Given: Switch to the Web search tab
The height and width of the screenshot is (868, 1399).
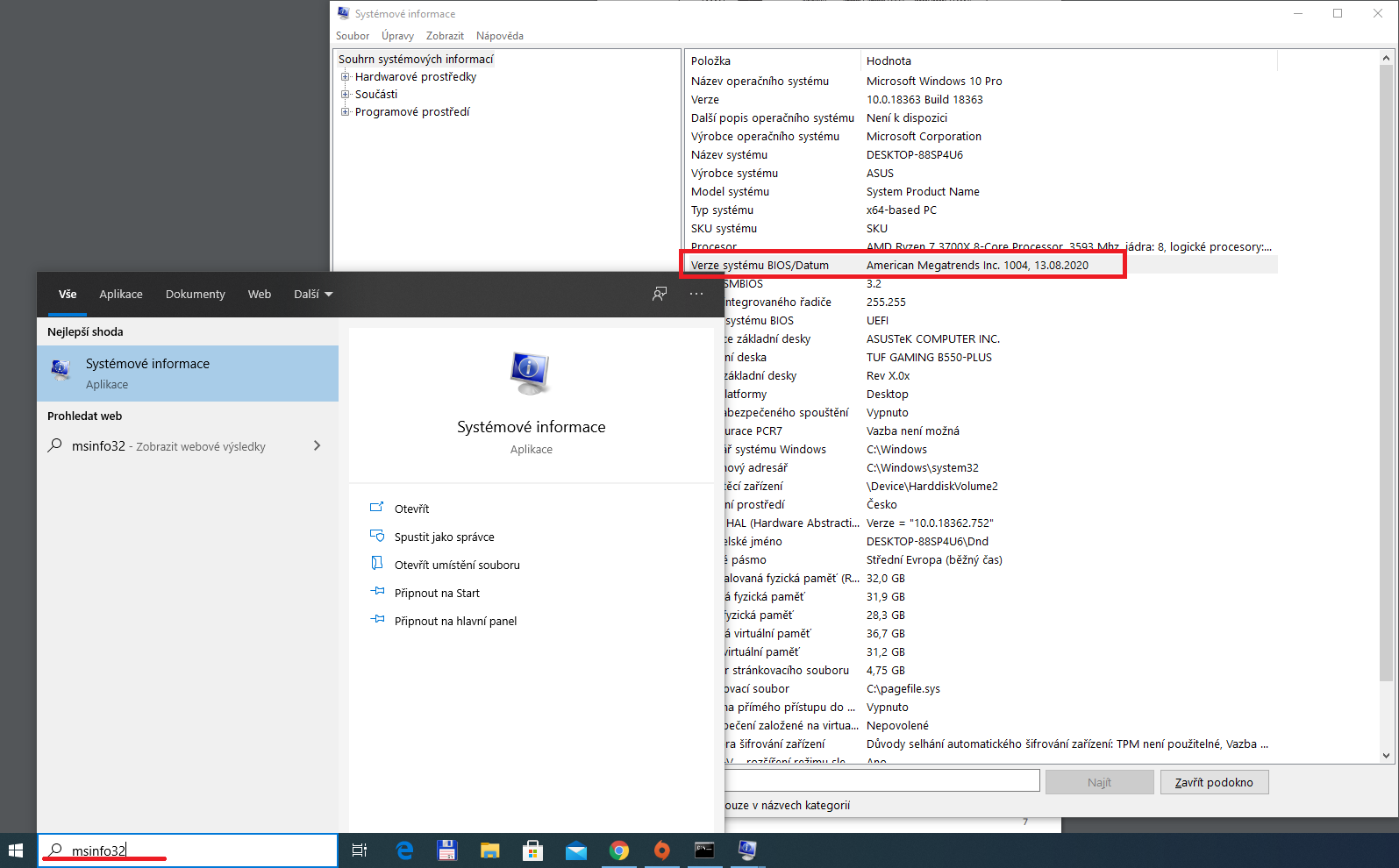Looking at the screenshot, I should click(260, 295).
